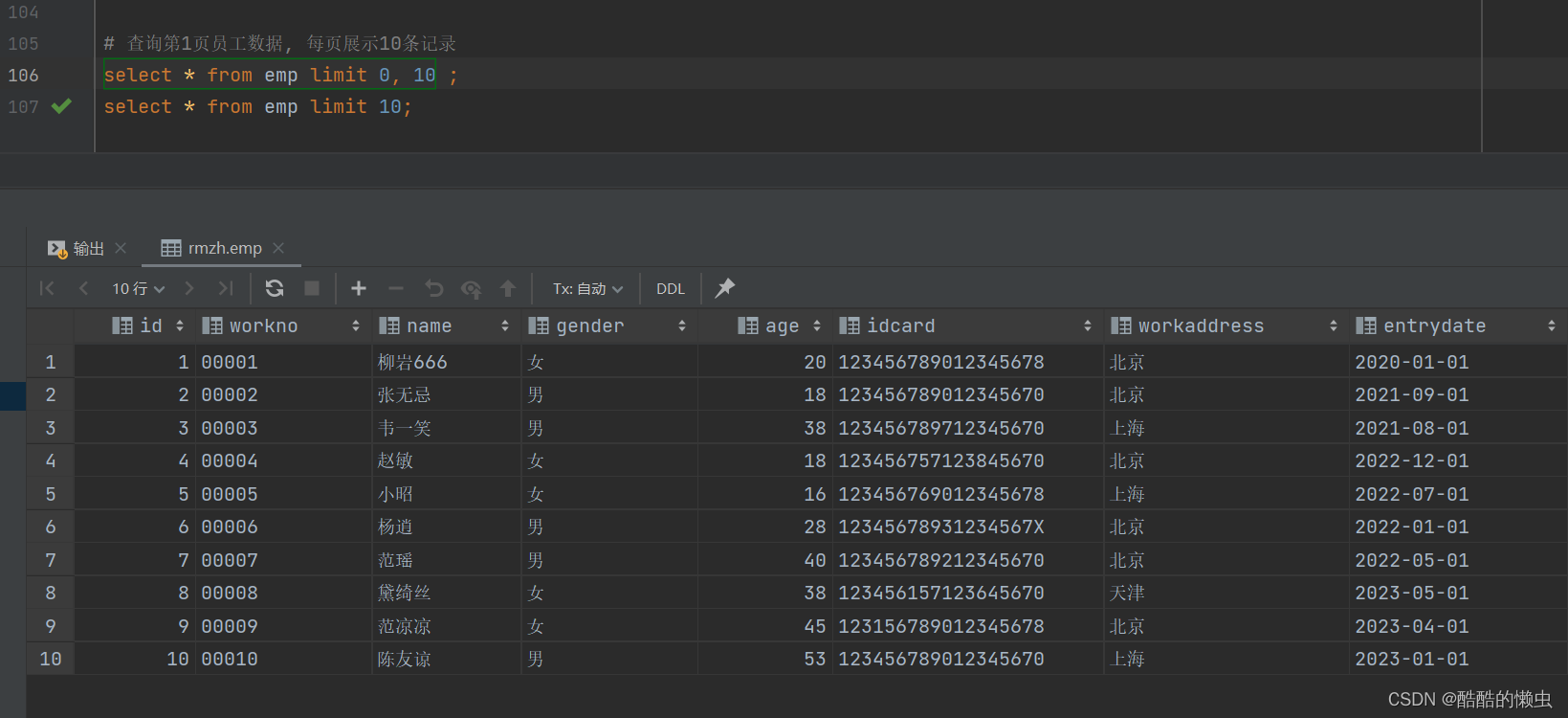Click line number 106 in gutter

[x=23, y=75]
